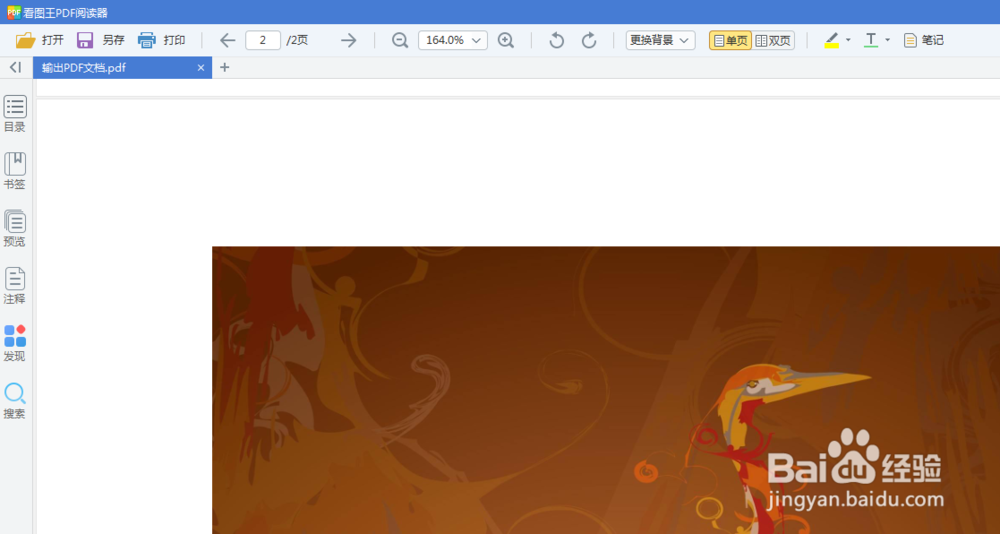Add a new tab with plus
Screen dimensions: 1000x534
[x=224, y=67]
